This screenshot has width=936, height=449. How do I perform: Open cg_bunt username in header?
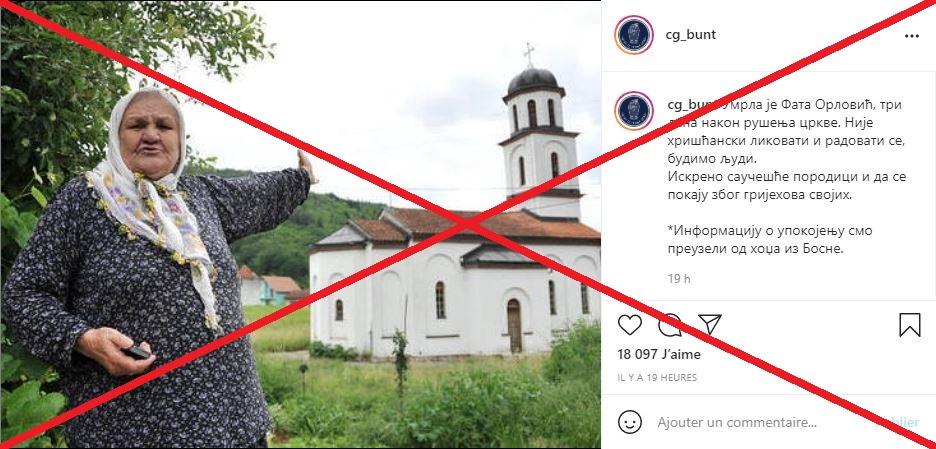click(691, 35)
